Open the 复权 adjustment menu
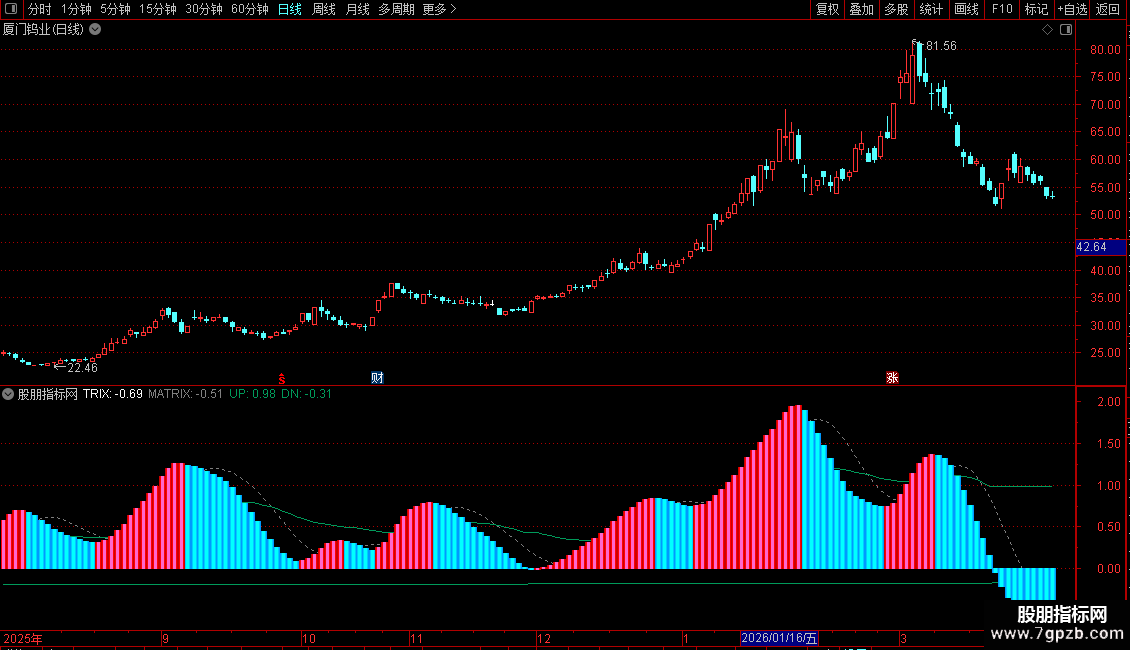Viewport: 1130px width, 650px height. (827, 9)
